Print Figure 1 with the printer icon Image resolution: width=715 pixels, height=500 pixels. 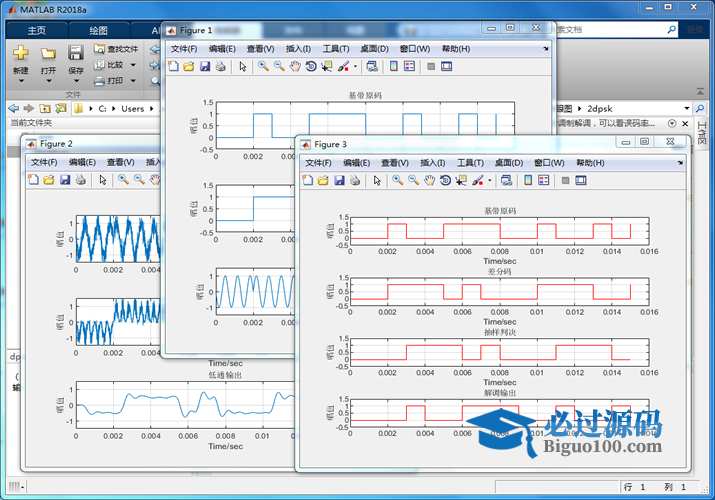(221, 67)
